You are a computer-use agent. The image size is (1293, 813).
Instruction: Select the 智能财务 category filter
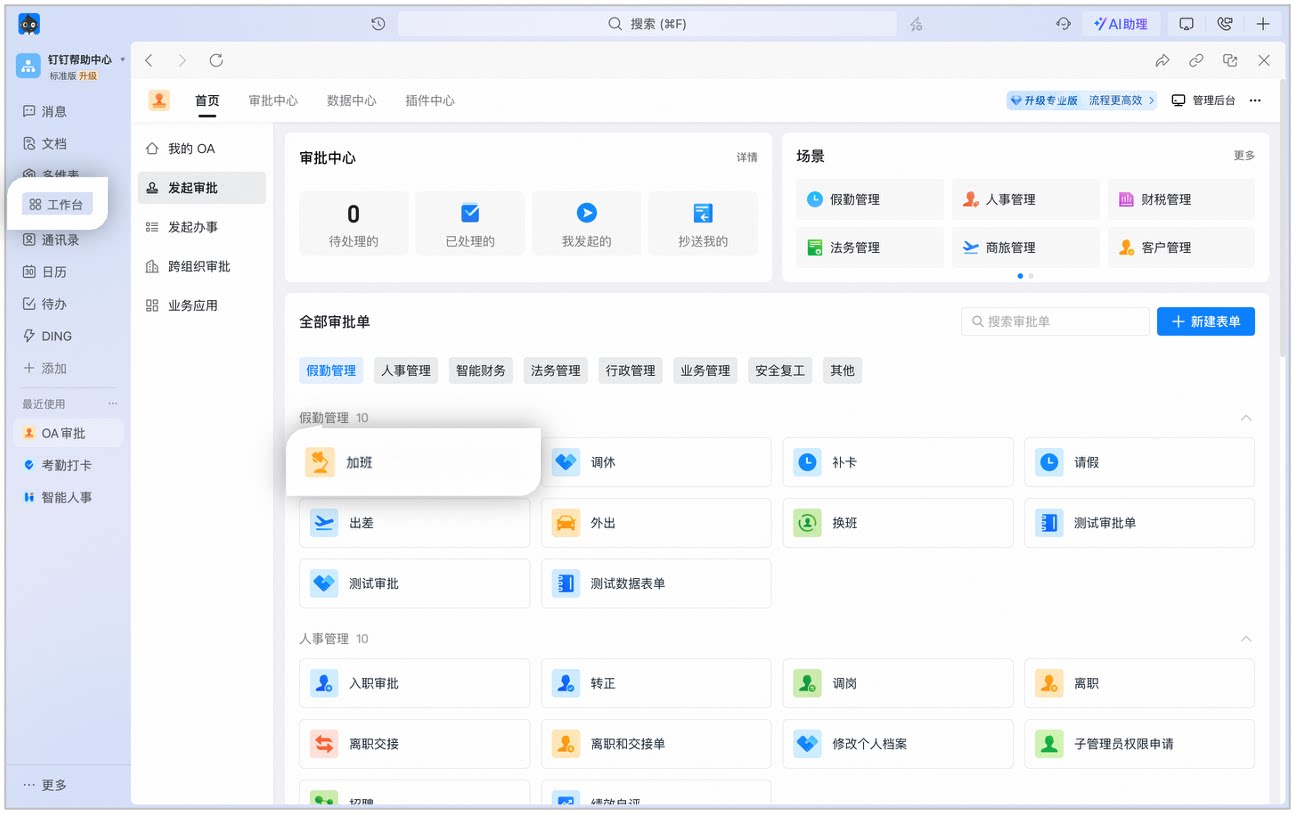[x=481, y=371]
